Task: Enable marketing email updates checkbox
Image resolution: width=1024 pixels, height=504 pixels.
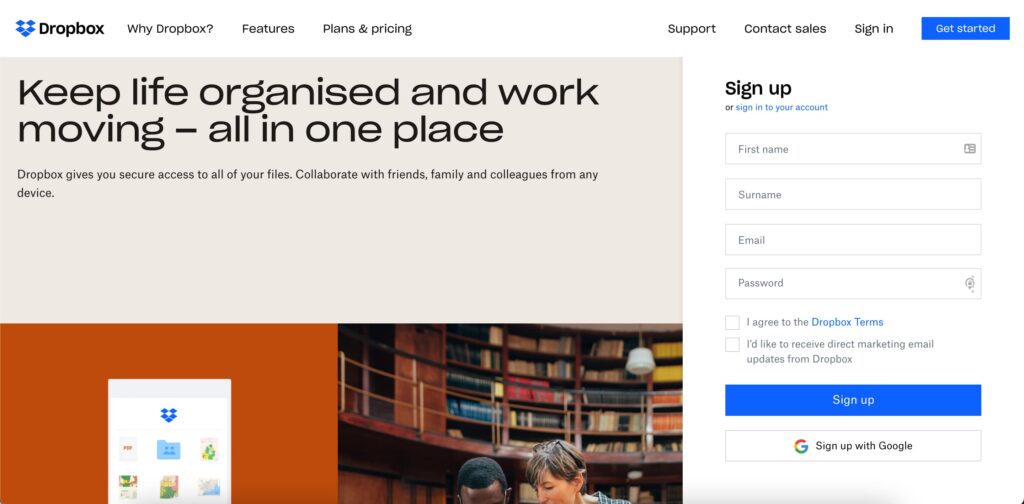Action: pos(732,345)
